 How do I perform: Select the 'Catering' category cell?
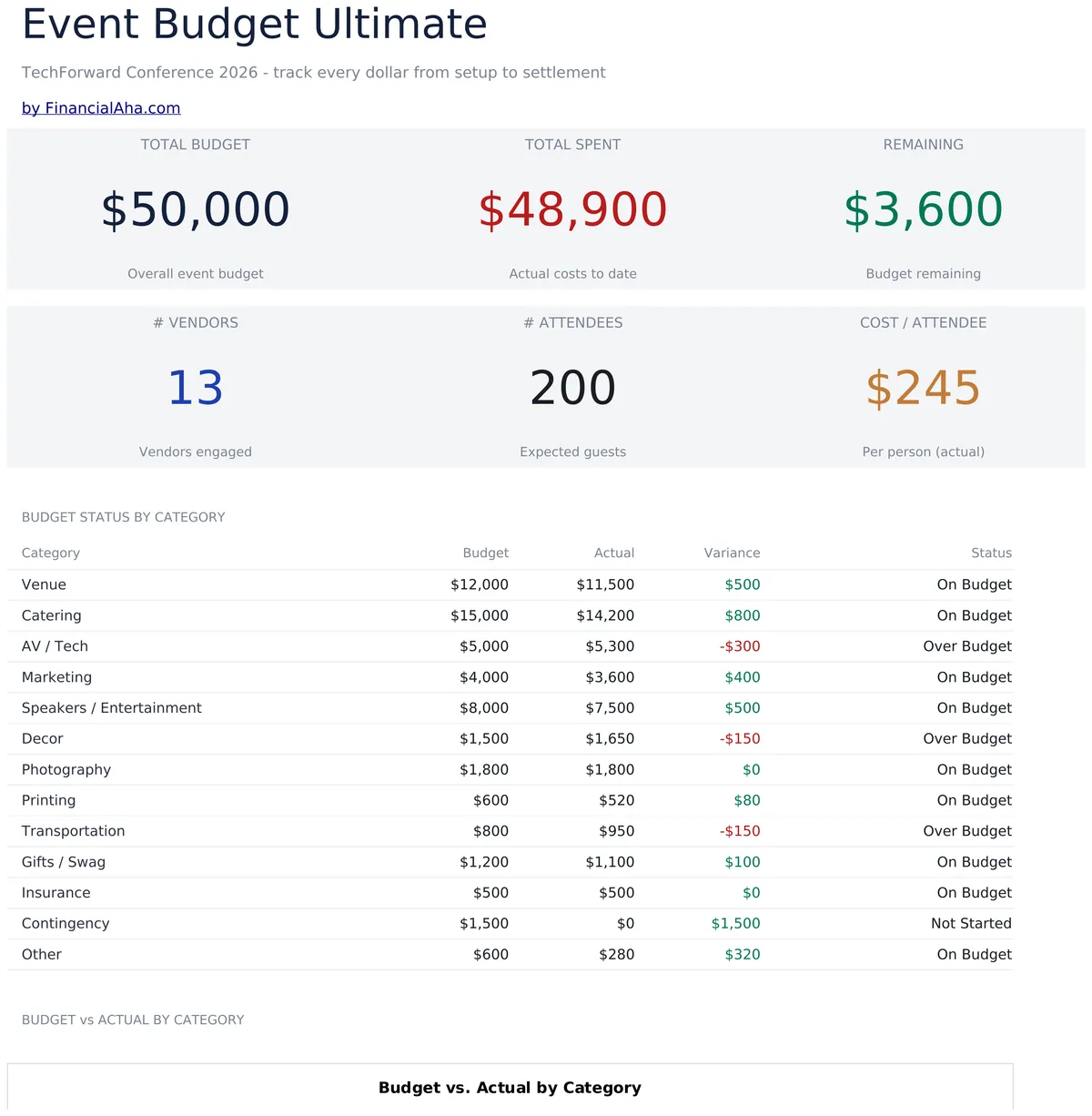(52, 616)
